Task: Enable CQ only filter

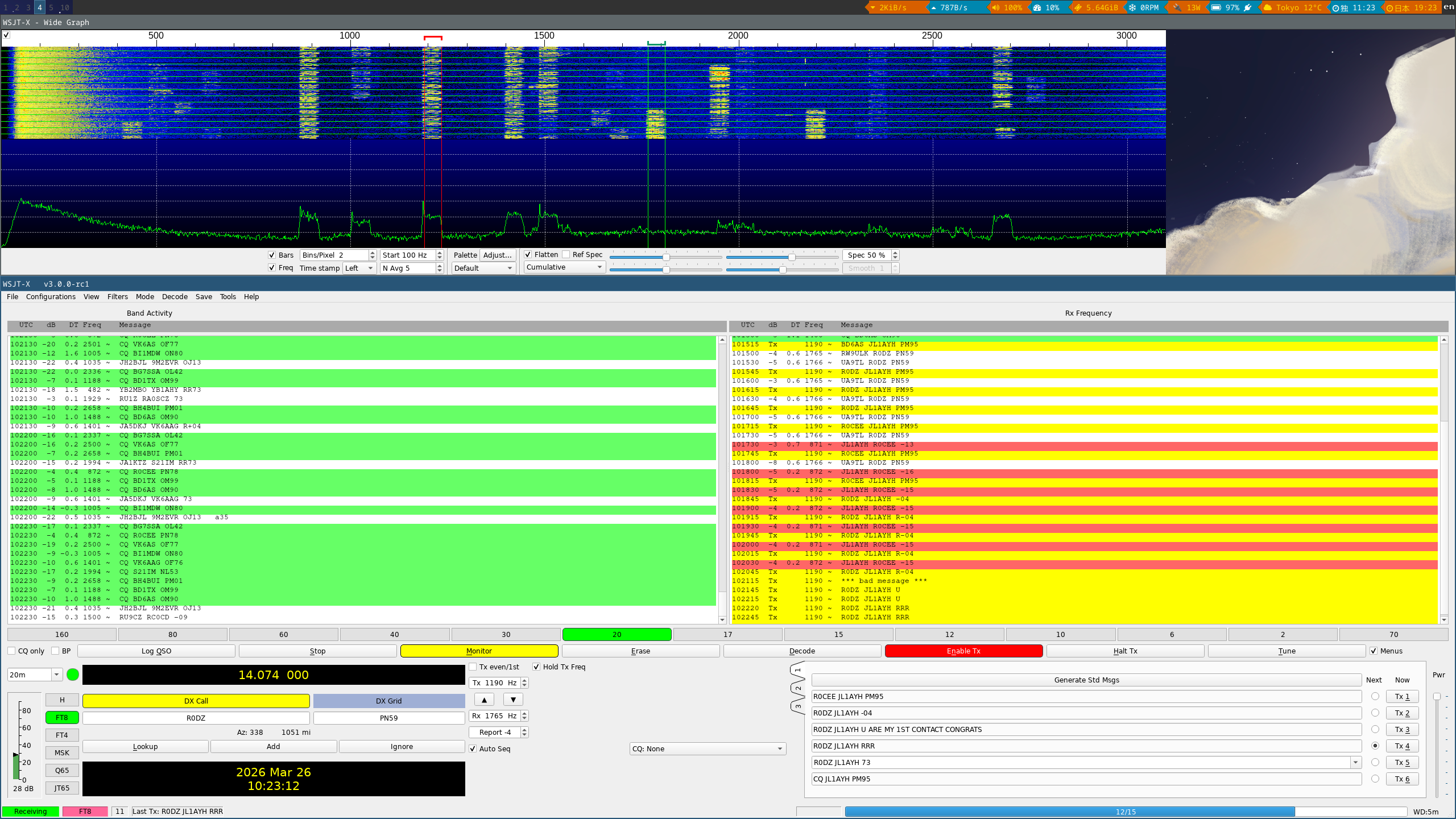Action: 11,651
